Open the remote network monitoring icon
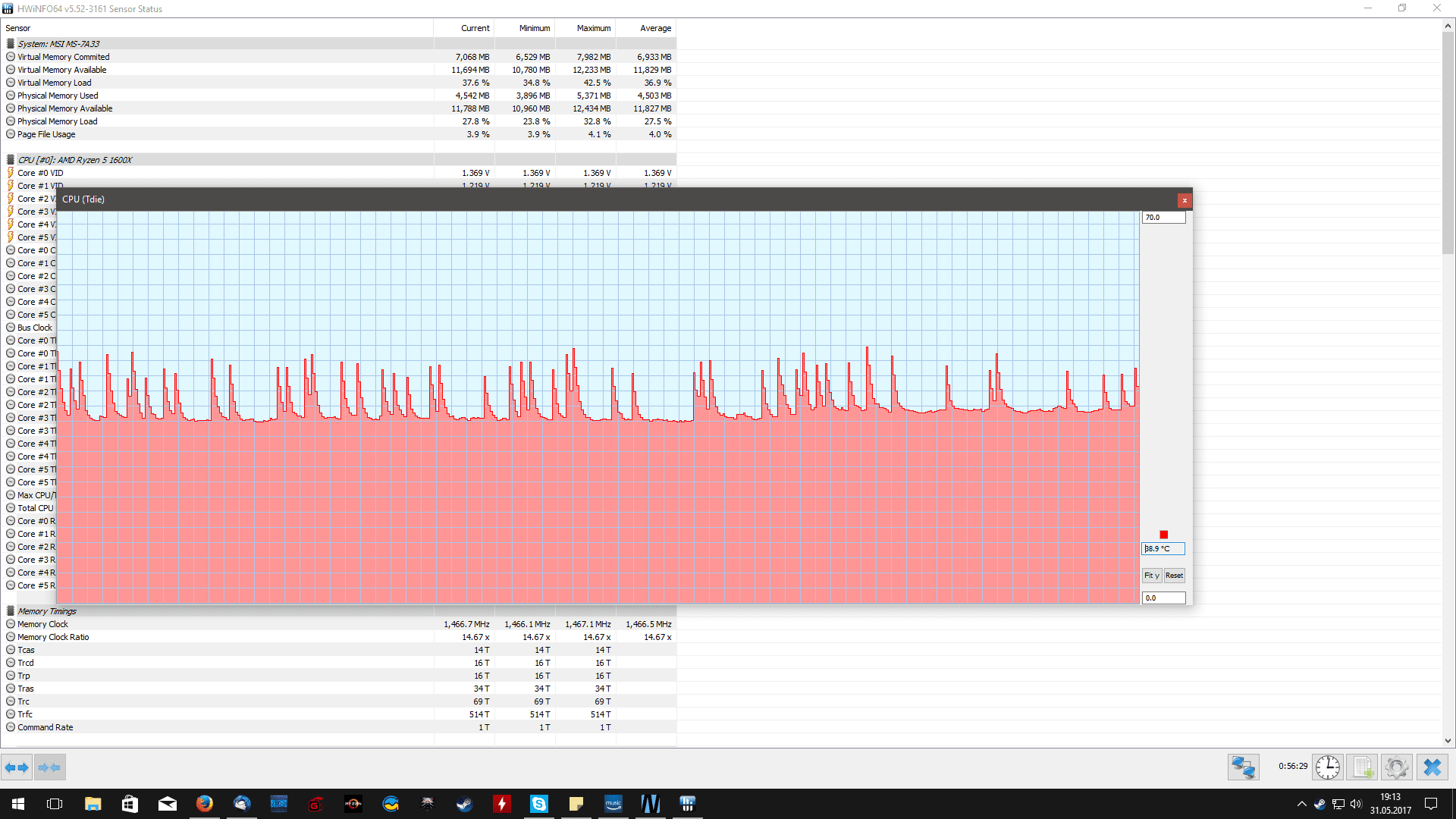 point(1243,767)
